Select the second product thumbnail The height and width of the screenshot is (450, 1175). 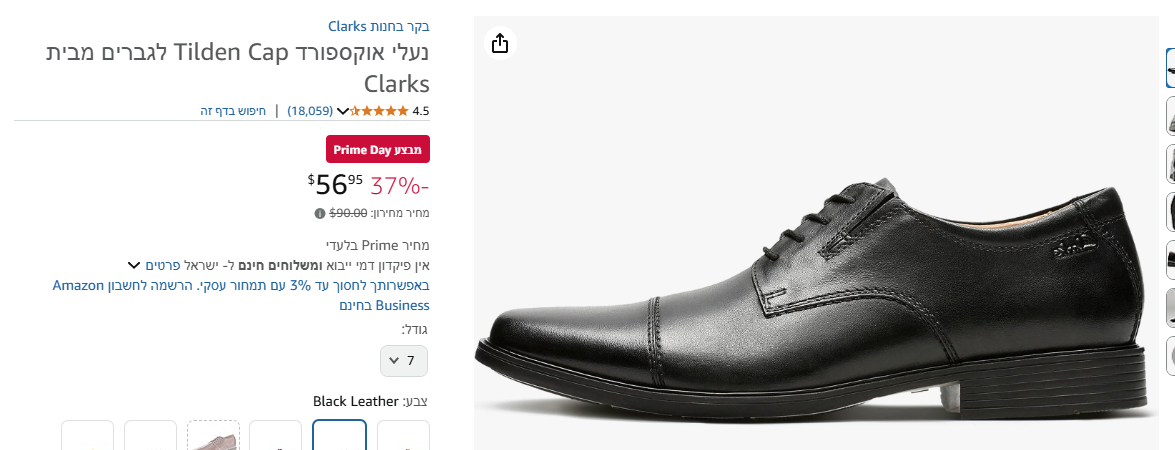point(1170,116)
